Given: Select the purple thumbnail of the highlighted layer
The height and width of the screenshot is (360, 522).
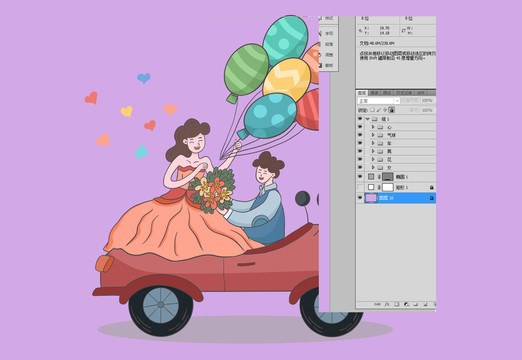Looking at the screenshot, I should point(371,198).
